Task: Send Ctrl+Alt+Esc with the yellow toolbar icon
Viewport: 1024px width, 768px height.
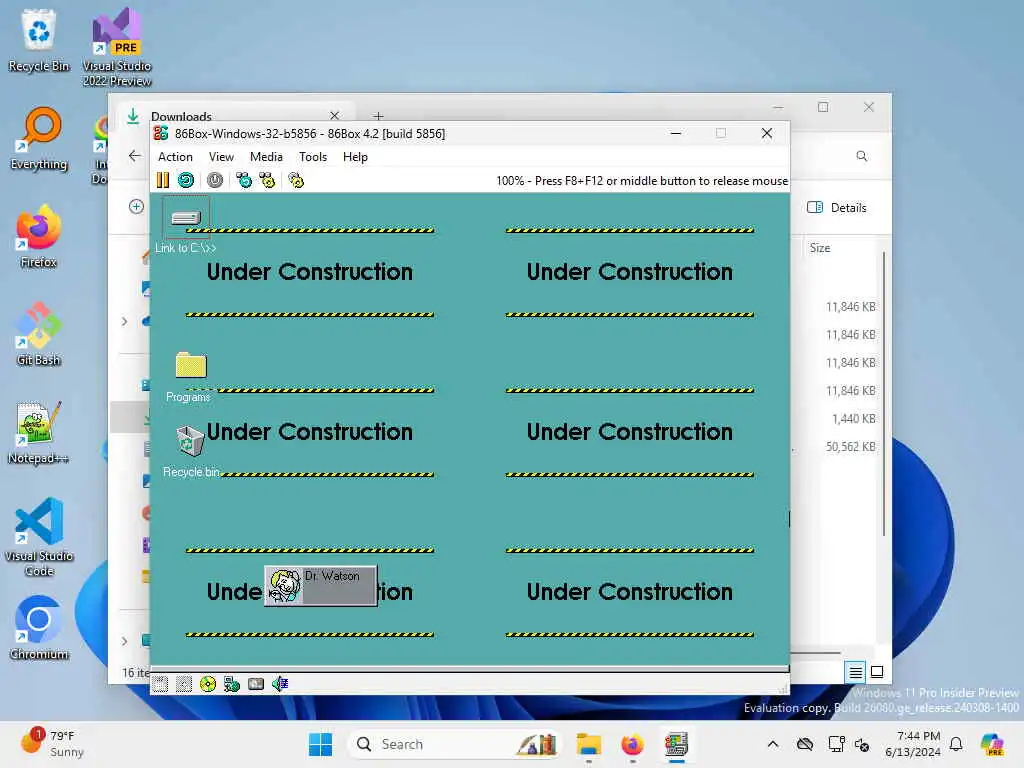Action: tap(267, 180)
